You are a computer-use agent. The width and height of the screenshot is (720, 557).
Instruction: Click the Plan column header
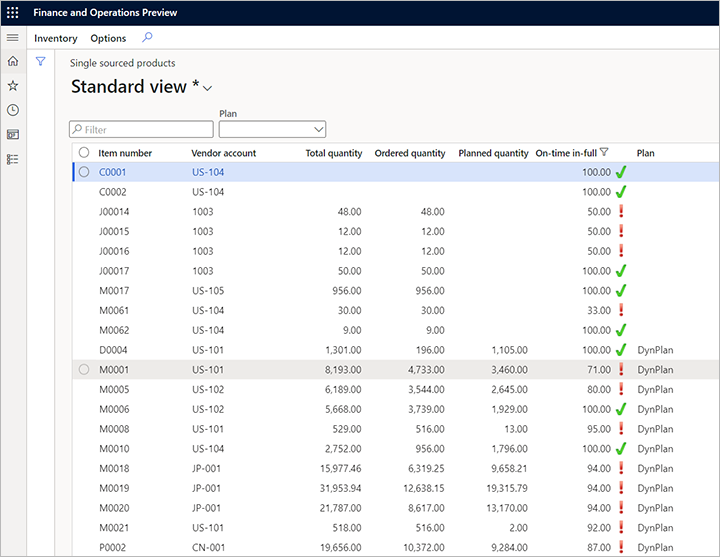pyautogui.click(x=646, y=153)
